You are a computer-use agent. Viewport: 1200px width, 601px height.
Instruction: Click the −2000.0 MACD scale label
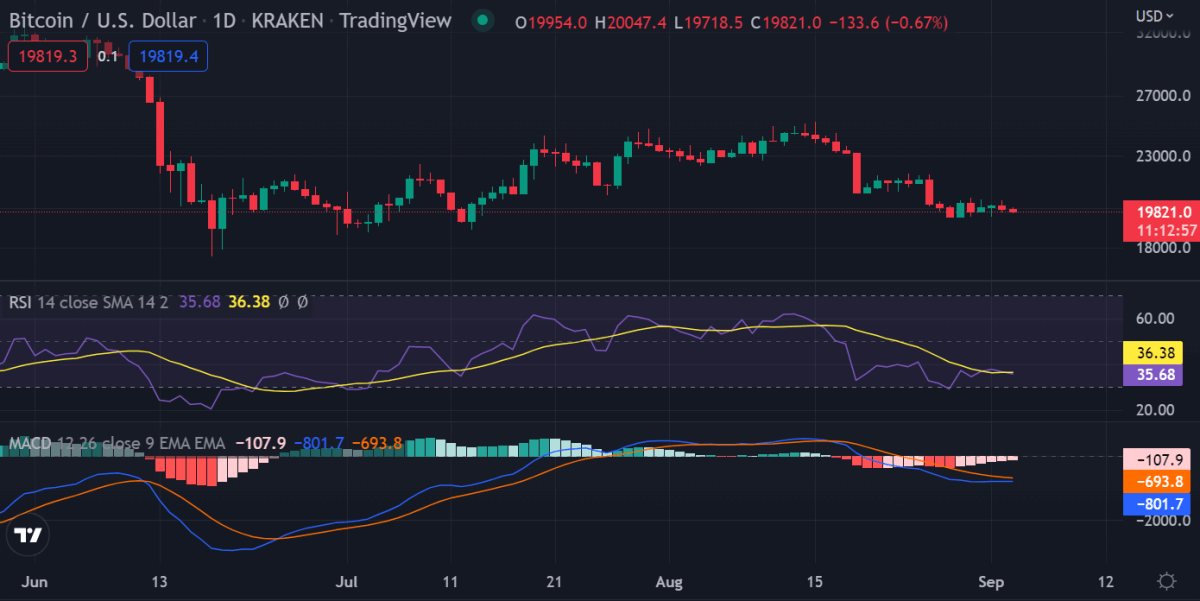1161,521
